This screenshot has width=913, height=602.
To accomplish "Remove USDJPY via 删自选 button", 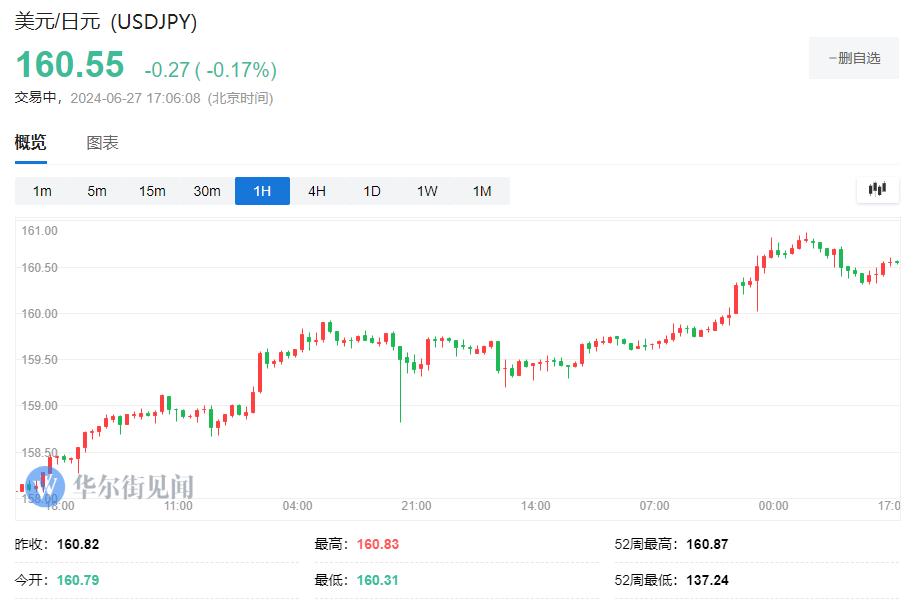I will point(854,58).
